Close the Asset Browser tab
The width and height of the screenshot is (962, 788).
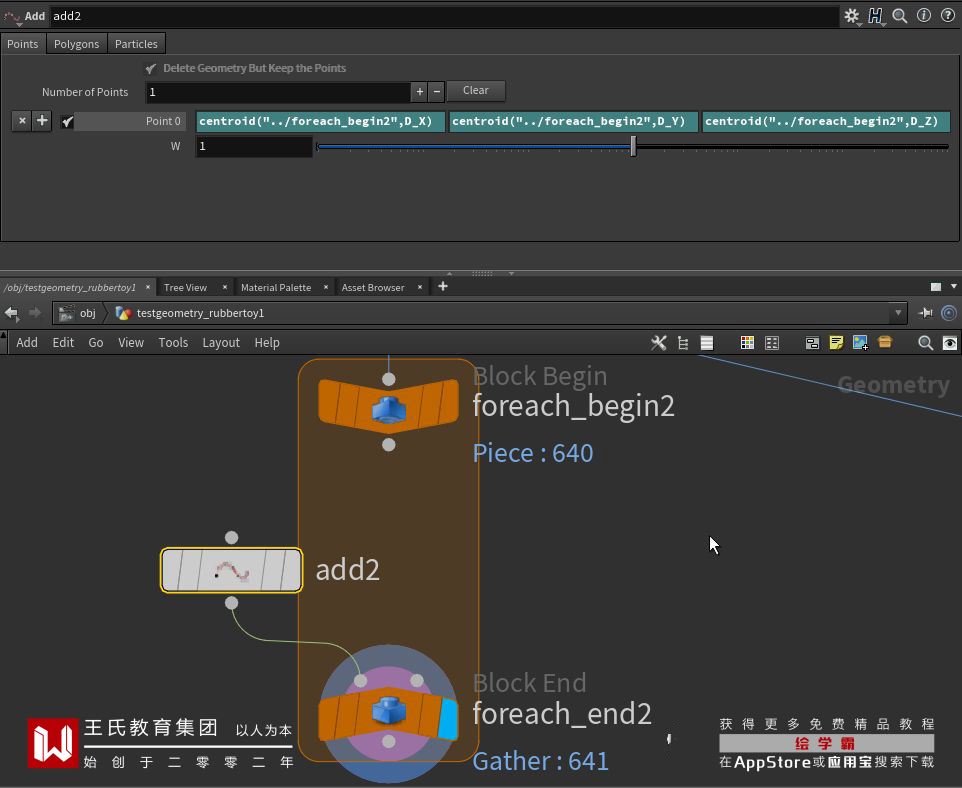420,287
